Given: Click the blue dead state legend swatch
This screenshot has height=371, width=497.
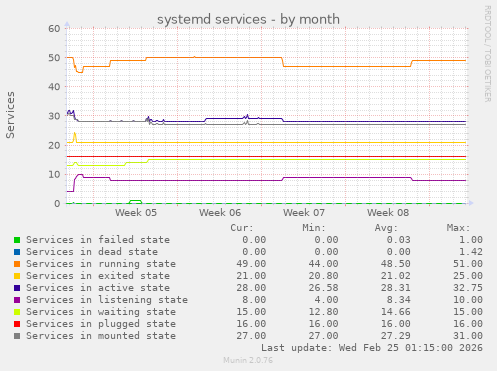Looking at the screenshot, I should (17, 252).
